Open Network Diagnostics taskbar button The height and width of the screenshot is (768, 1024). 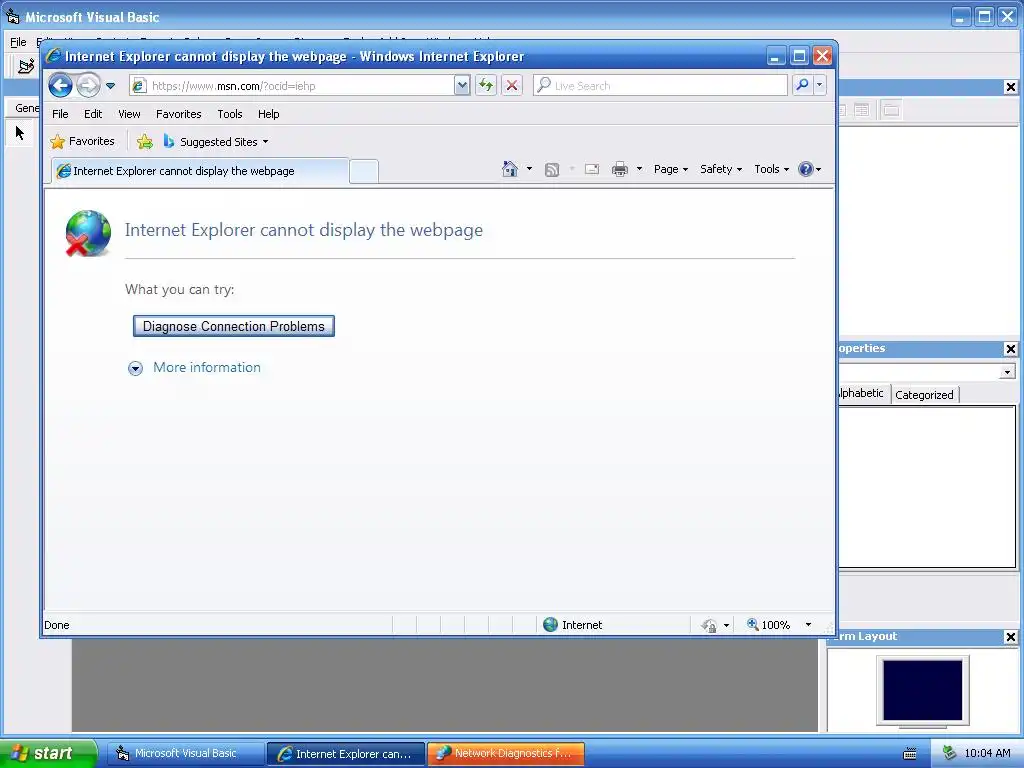point(506,754)
